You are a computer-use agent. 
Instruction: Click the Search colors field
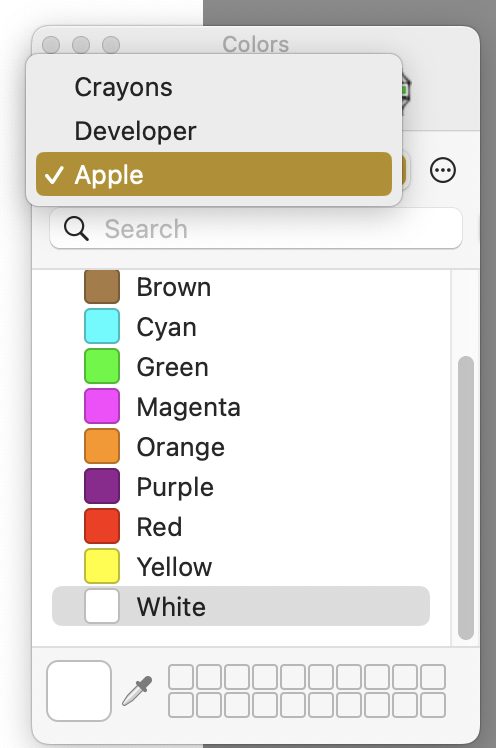click(256, 229)
